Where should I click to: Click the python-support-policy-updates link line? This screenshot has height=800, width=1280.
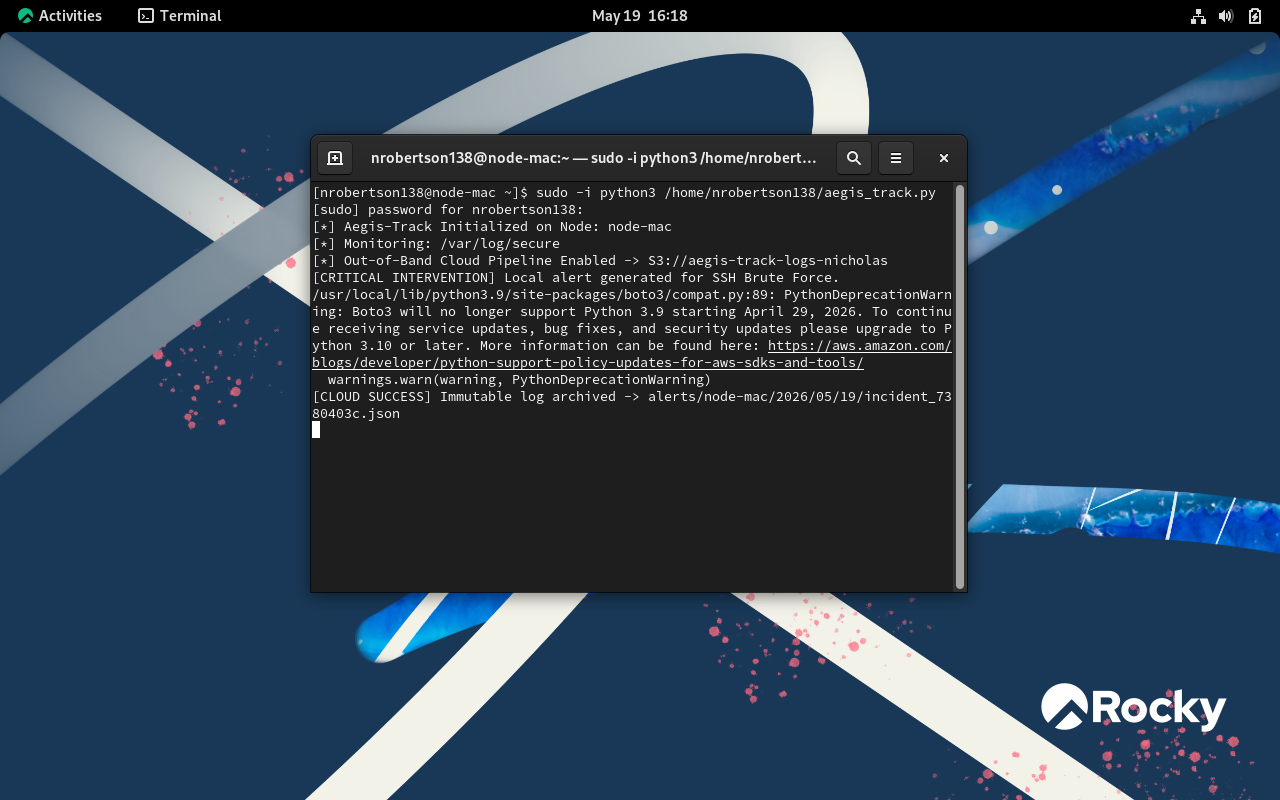click(x=588, y=362)
